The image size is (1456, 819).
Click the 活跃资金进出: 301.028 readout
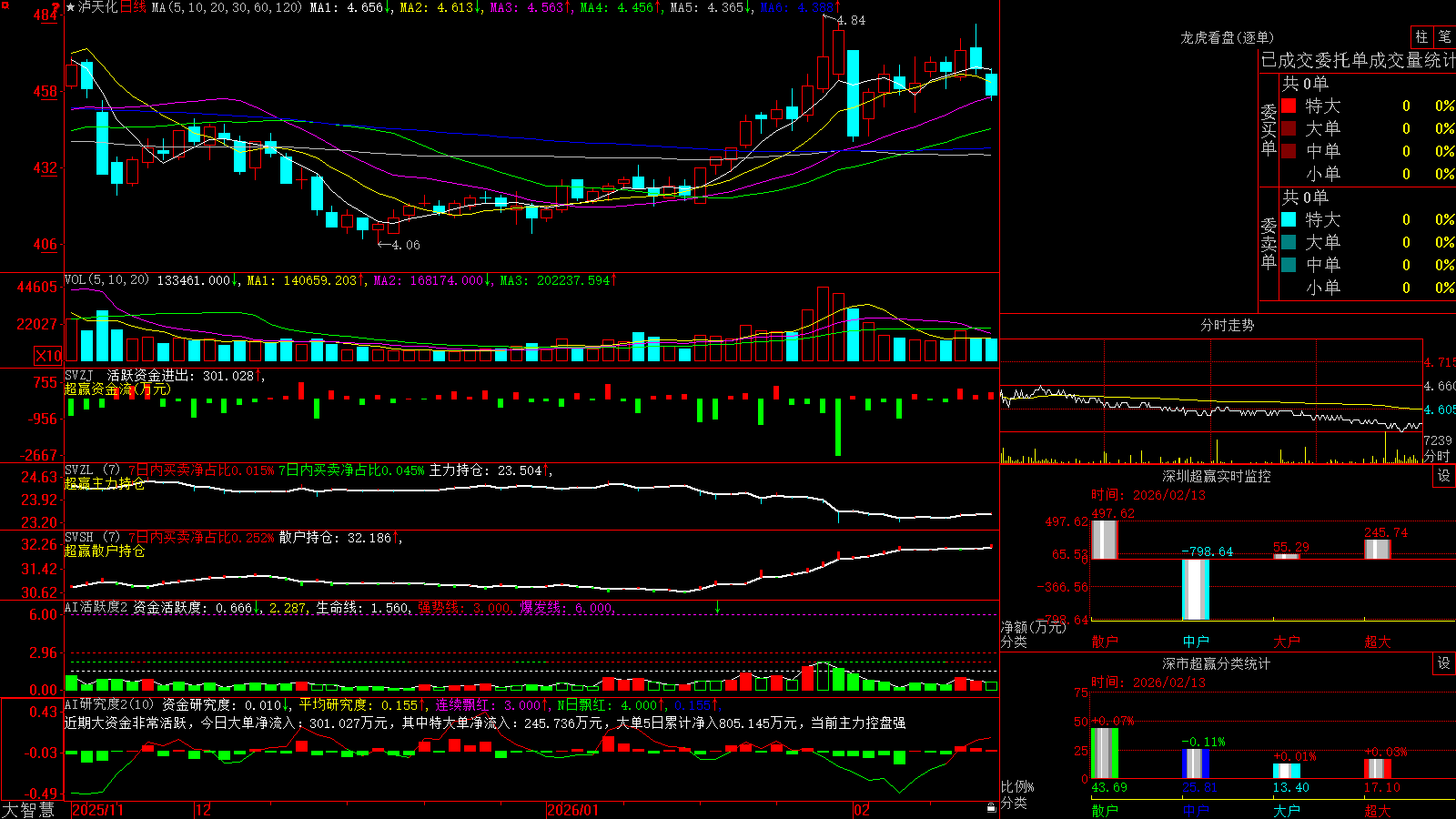point(180,375)
